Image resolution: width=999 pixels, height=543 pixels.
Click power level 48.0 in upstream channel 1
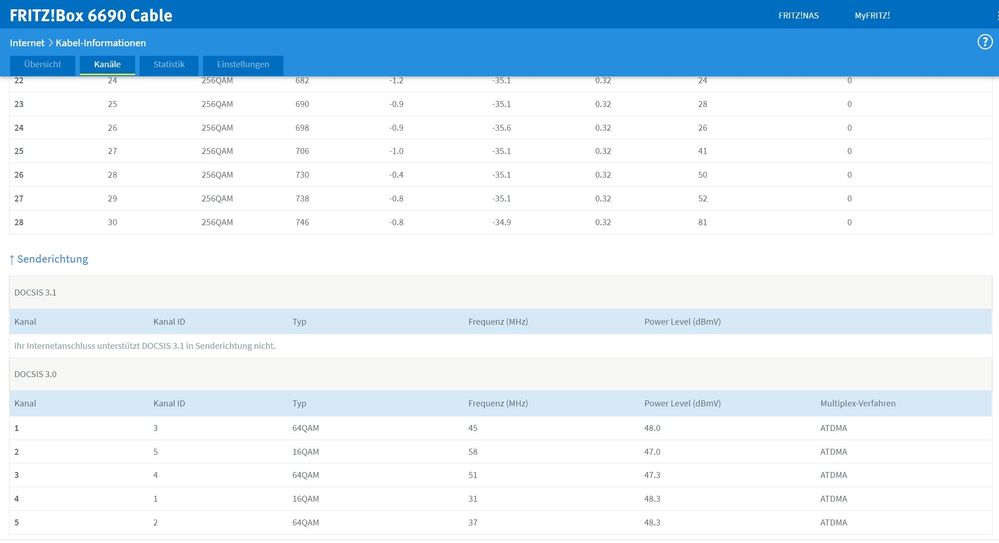pyautogui.click(x=652, y=428)
